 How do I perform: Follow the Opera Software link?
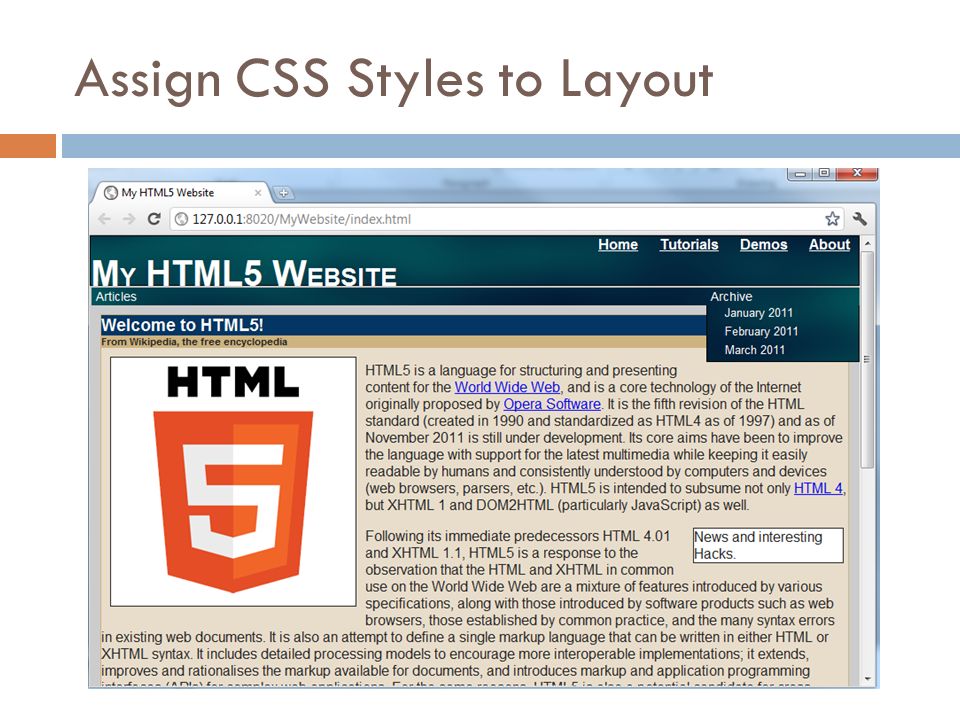[x=552, y=404]
